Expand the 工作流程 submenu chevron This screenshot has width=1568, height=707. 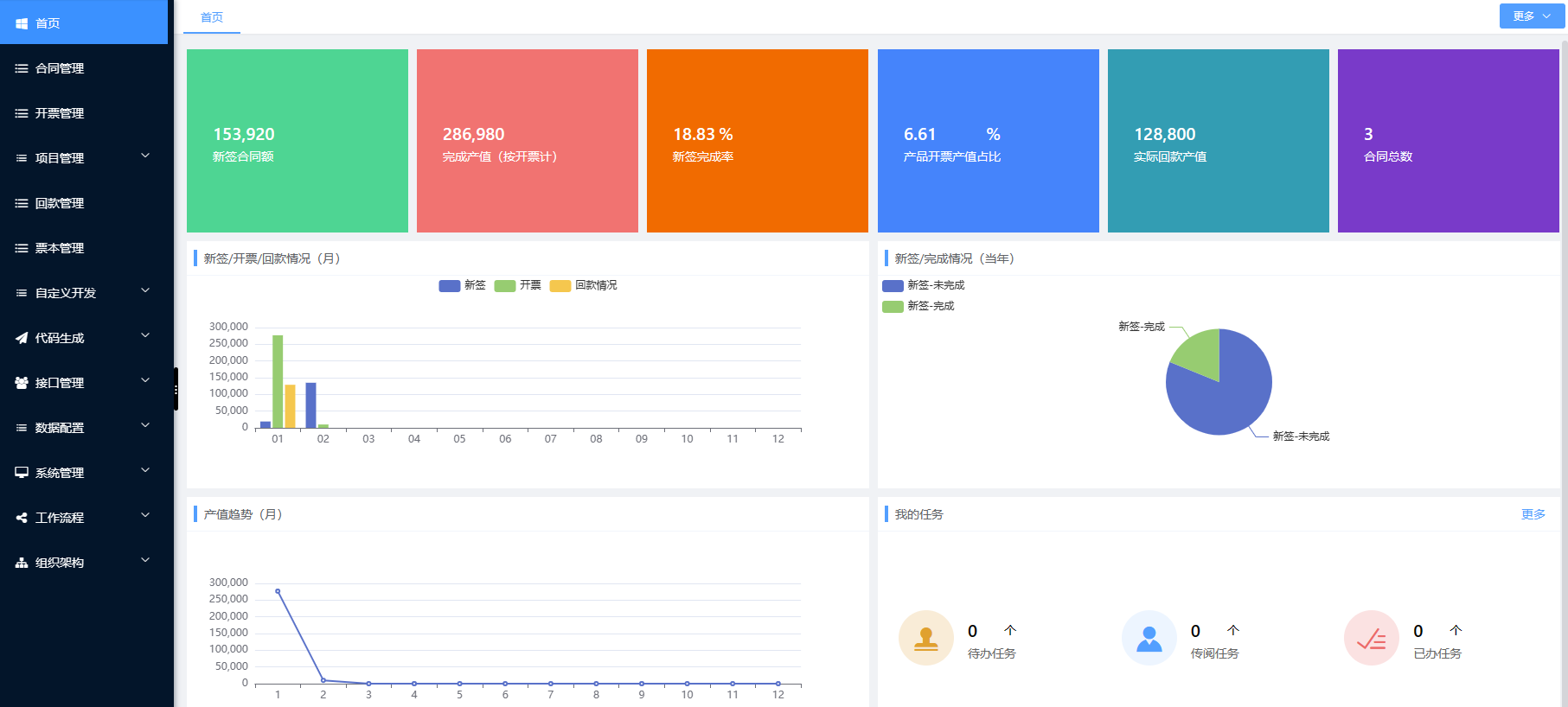point(145,516)
